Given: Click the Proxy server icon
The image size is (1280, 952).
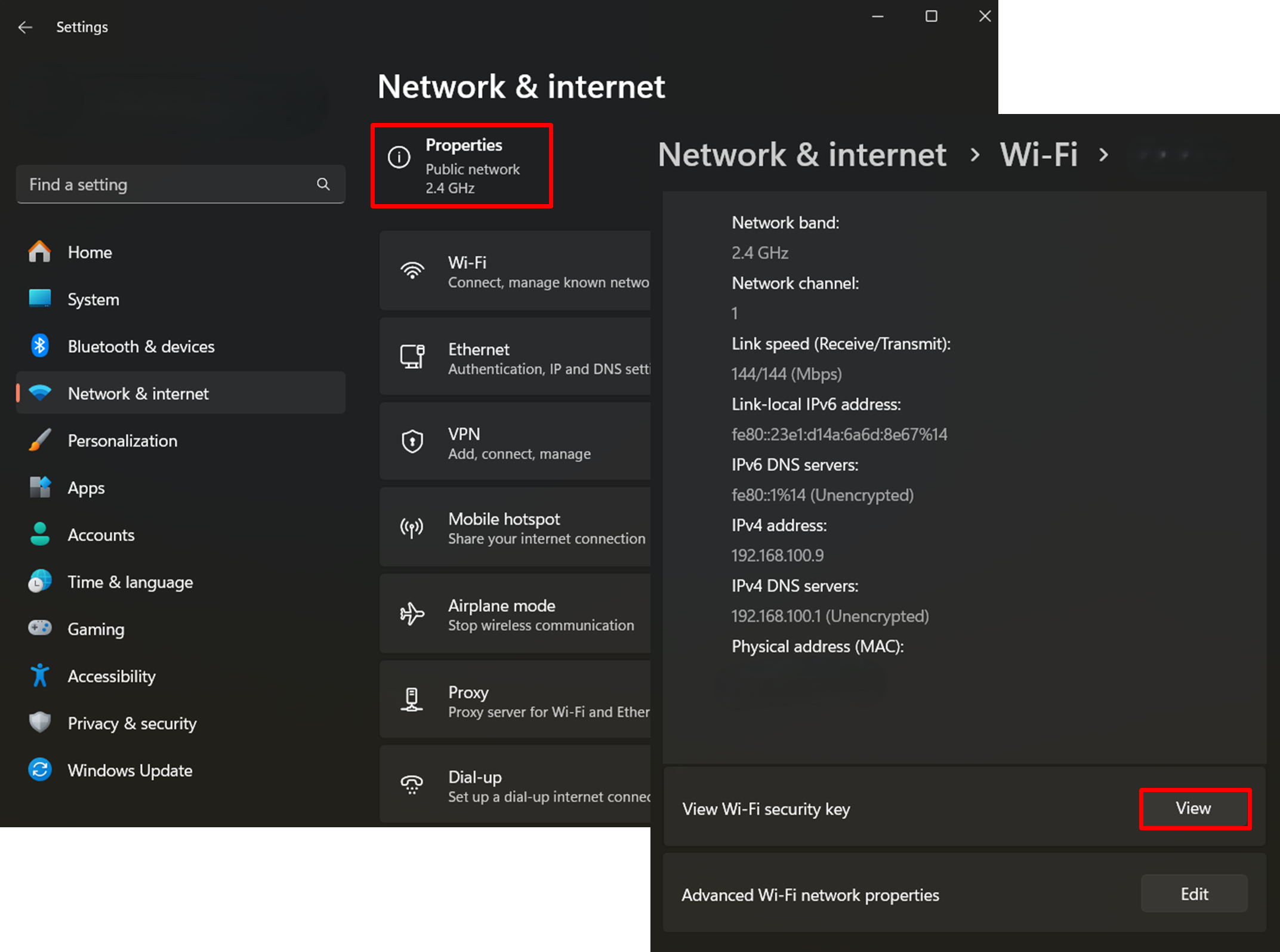Looking at the screenshot, I should [x=412, y=700].
